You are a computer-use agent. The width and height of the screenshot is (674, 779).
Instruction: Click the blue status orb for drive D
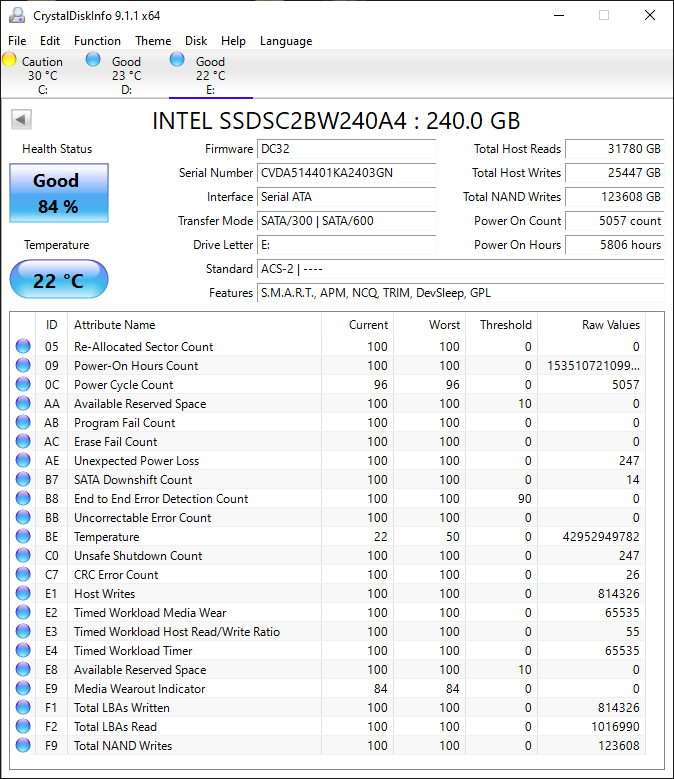tap(93, 60)
